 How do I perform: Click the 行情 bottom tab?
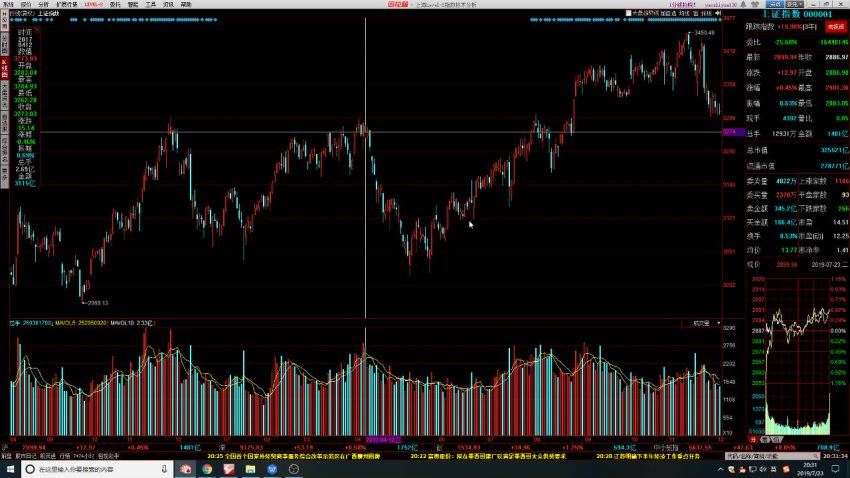(x=65, y=456)
